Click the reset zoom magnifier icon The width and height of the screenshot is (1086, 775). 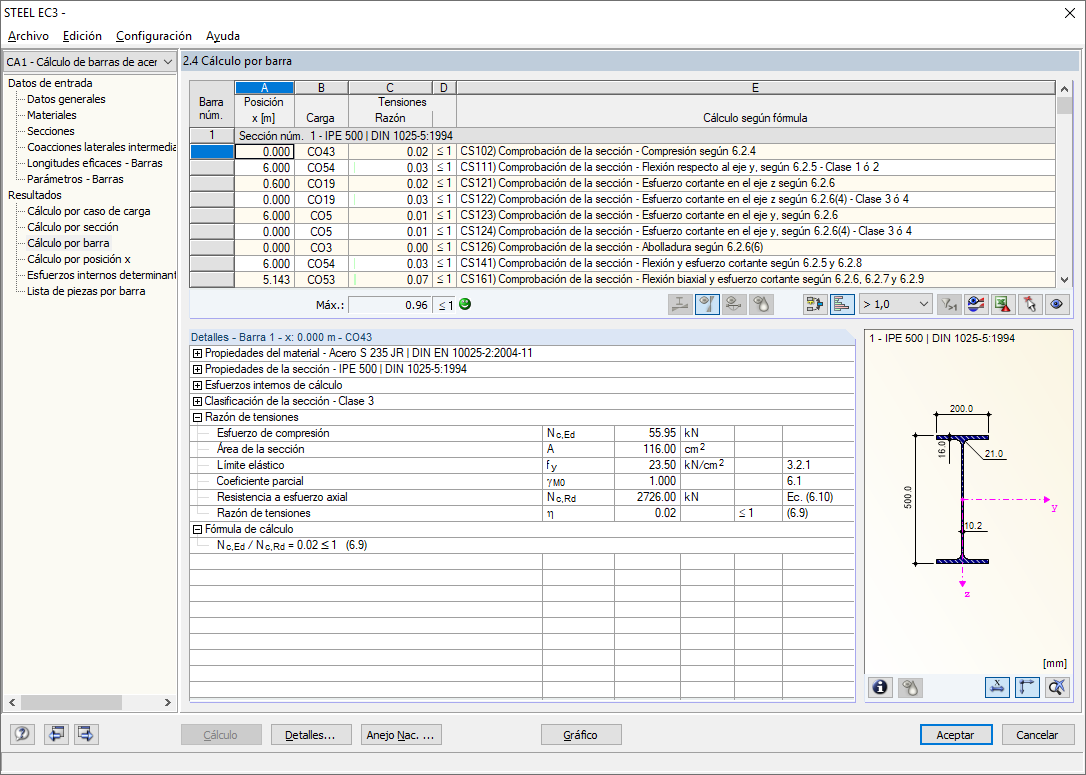(1056, 687)
